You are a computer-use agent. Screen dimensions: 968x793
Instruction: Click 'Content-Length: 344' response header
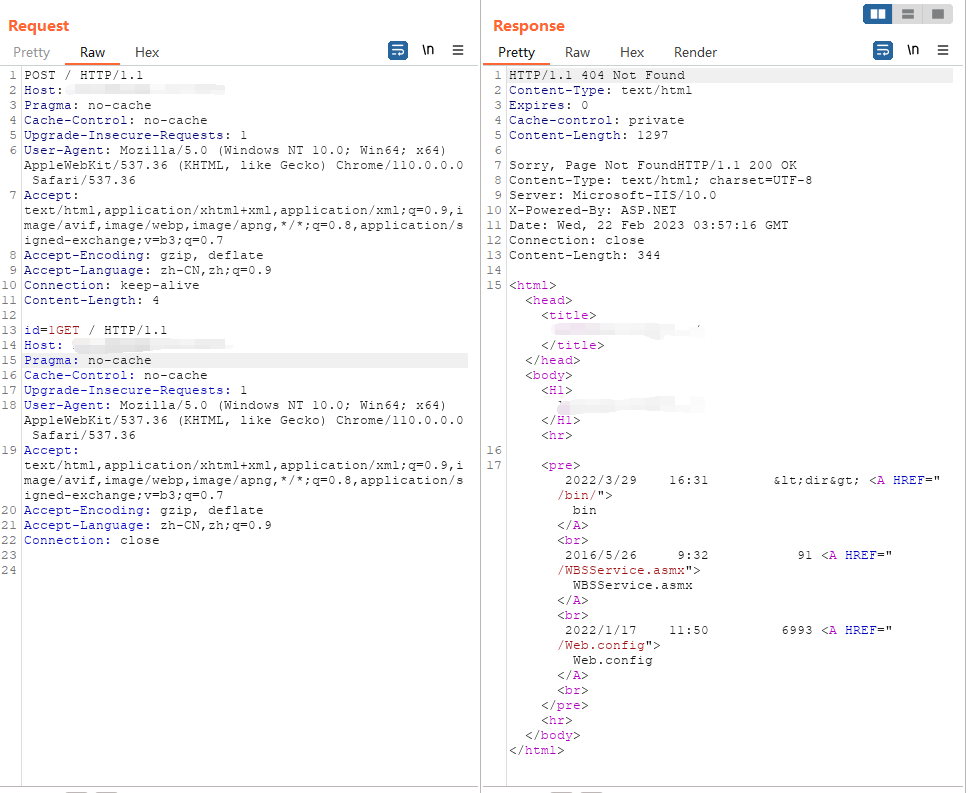[585, 255]
